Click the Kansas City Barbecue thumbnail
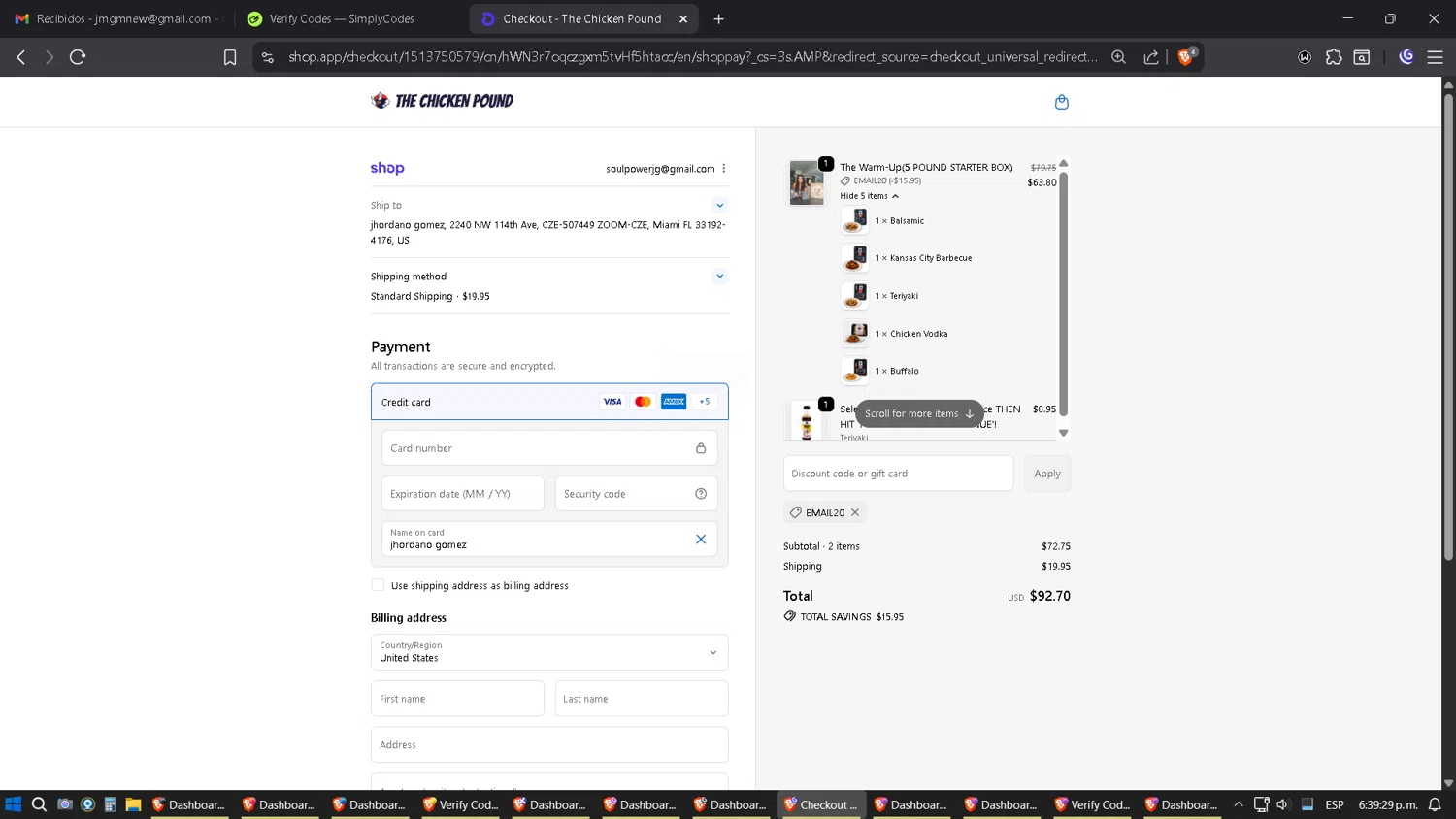 854,258
